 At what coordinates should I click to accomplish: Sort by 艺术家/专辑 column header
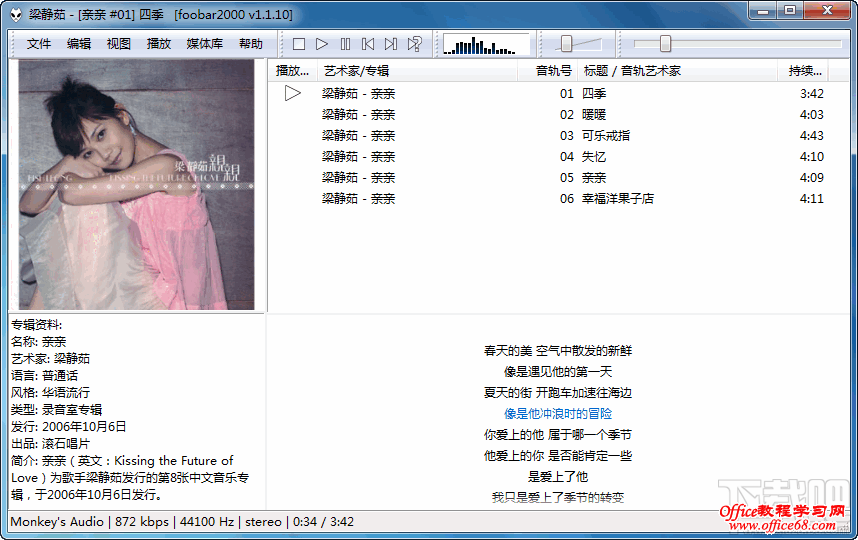point(417,71)
